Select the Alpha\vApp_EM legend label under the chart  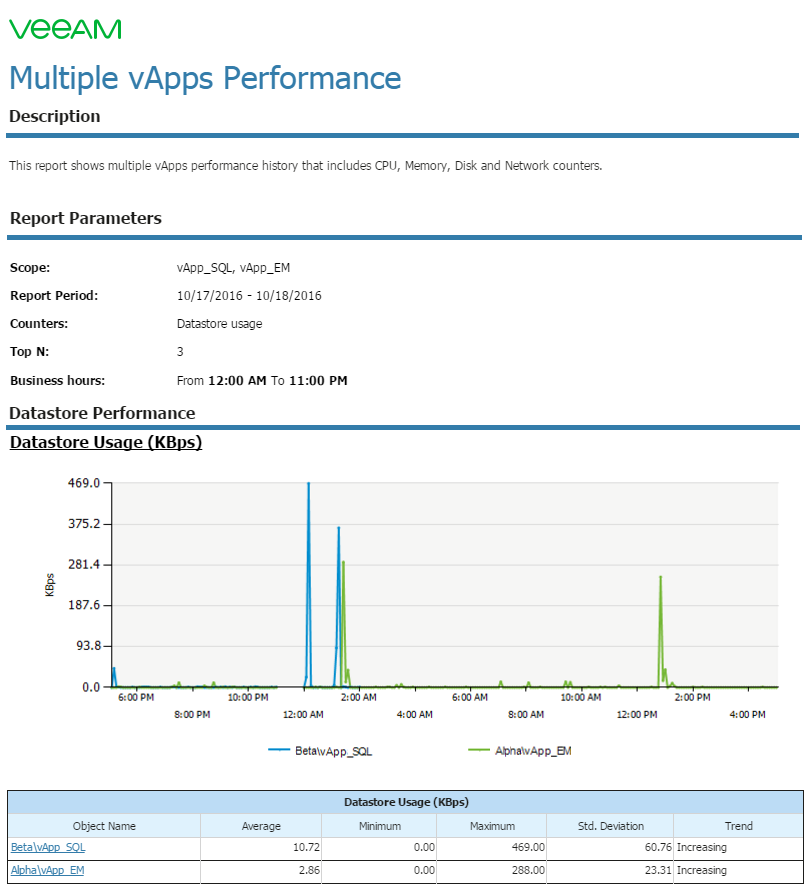click(533, 751)
